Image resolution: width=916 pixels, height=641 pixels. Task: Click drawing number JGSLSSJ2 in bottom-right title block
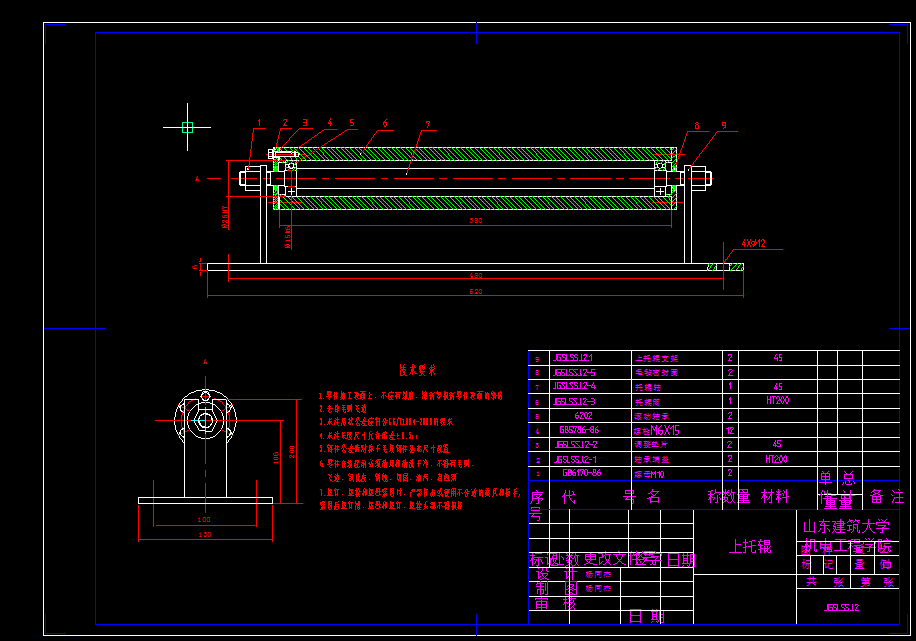(841, 608)
